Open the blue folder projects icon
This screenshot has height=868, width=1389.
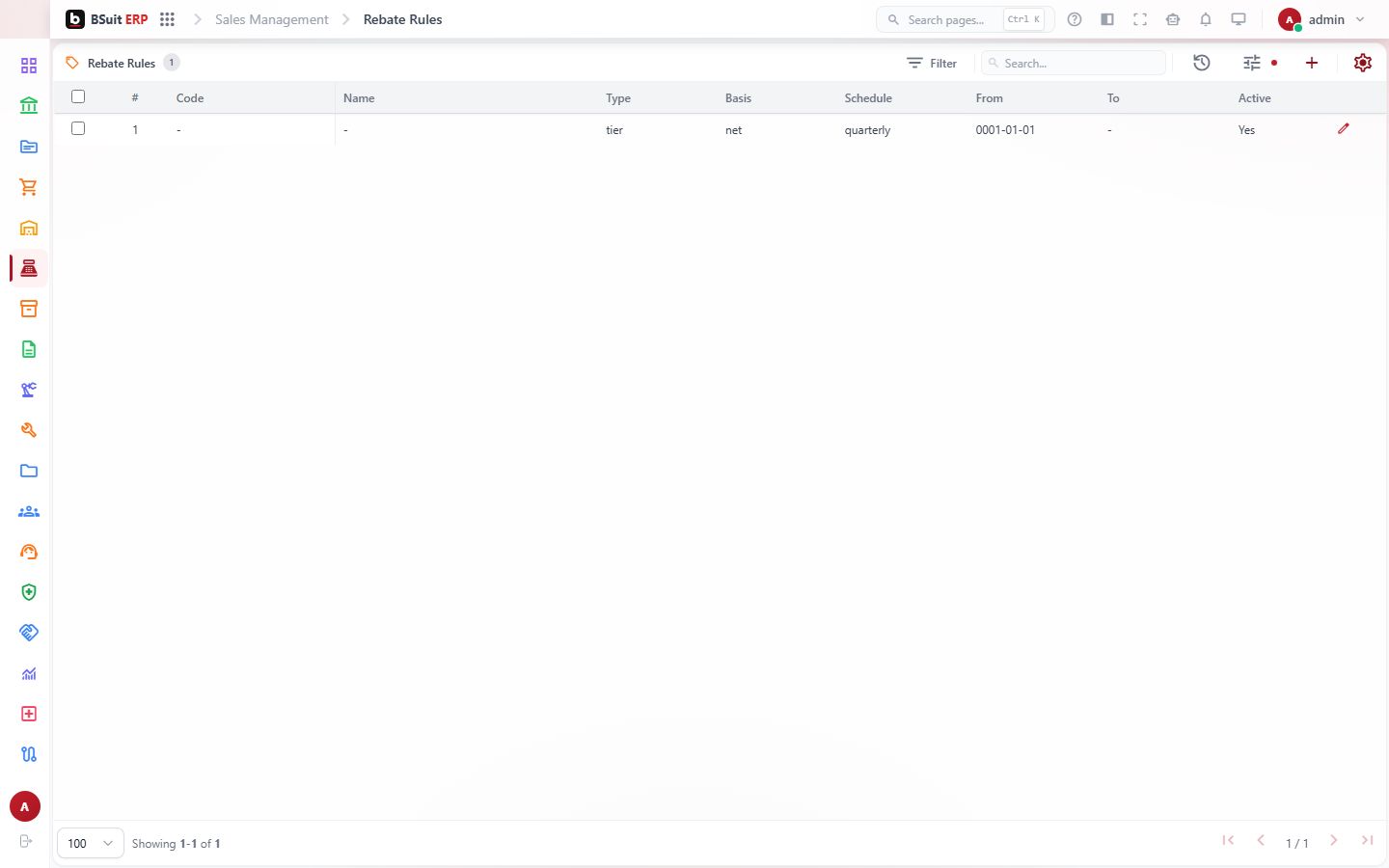point(29,471)
